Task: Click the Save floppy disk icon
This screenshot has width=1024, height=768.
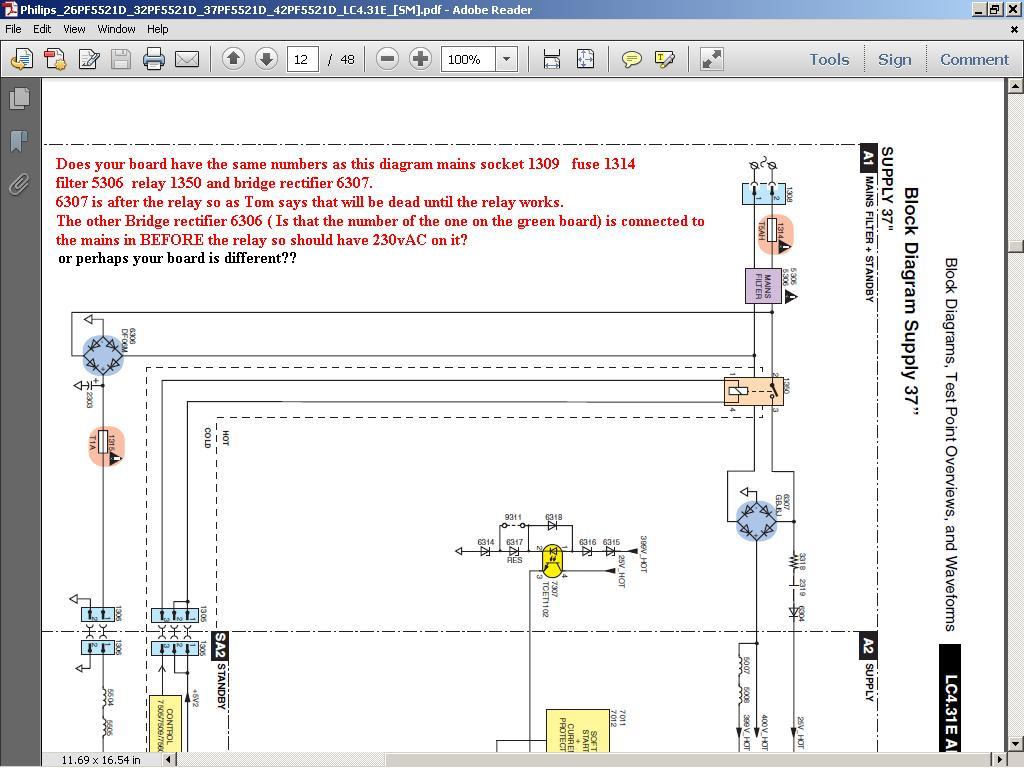Action: click(121, 59)
